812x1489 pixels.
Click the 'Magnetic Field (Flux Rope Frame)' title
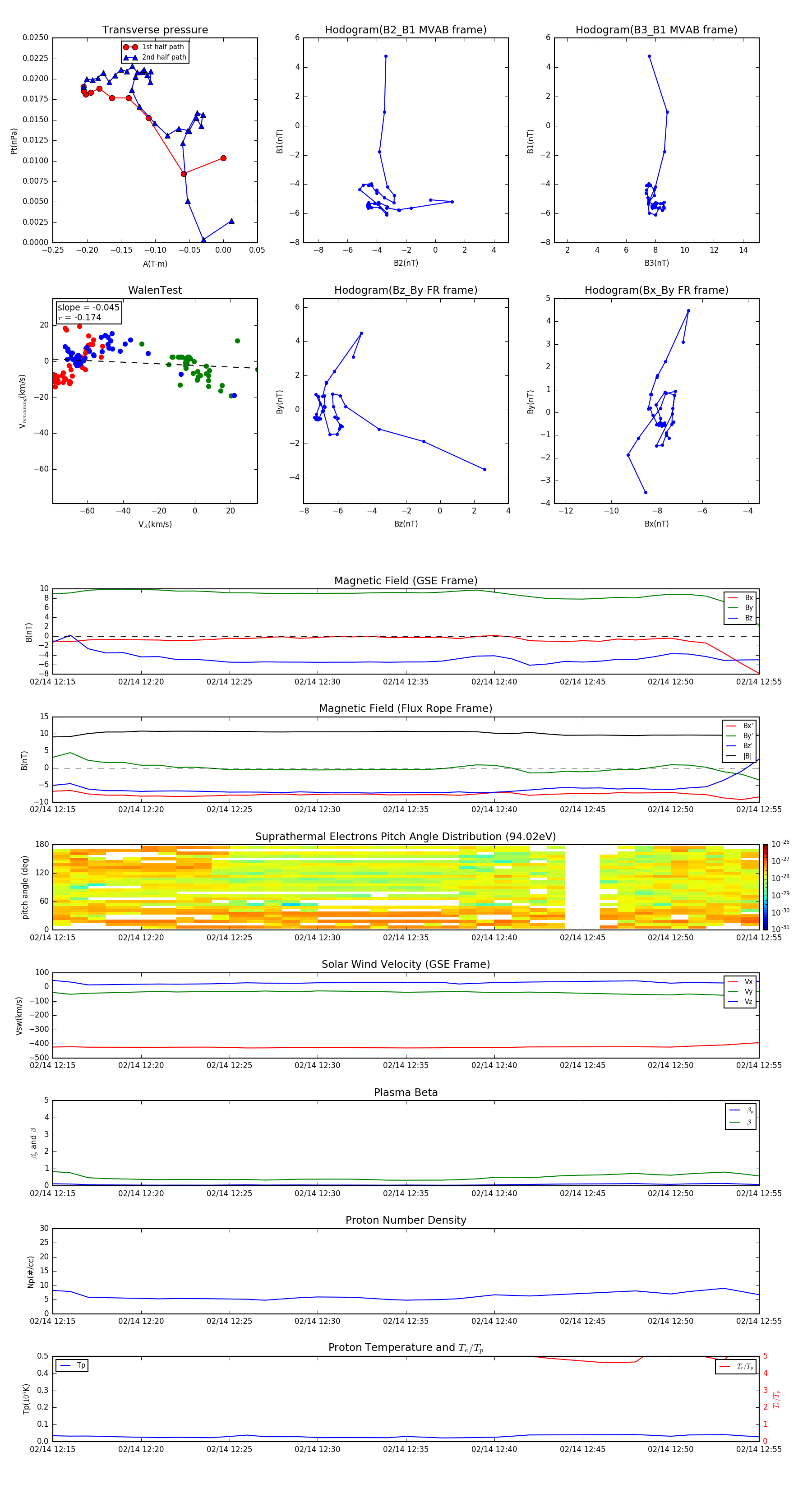(x=406, y=709)
